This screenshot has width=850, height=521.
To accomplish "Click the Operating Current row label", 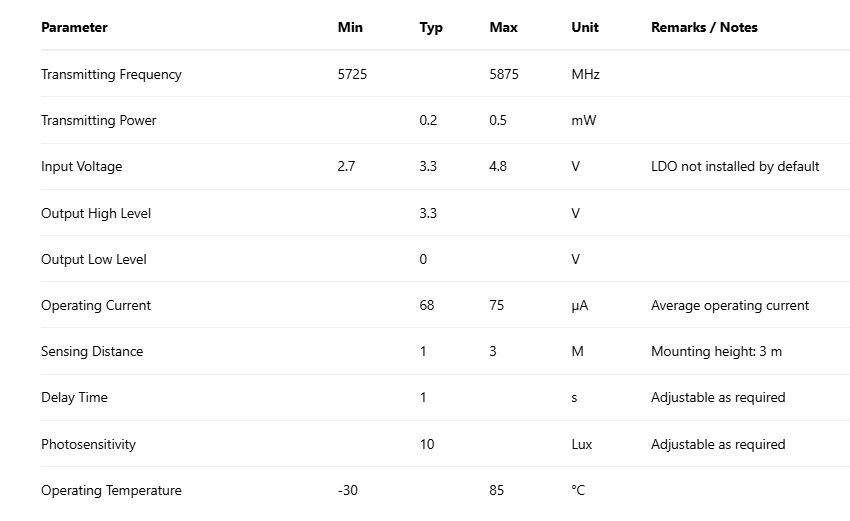I will point(96,305).
